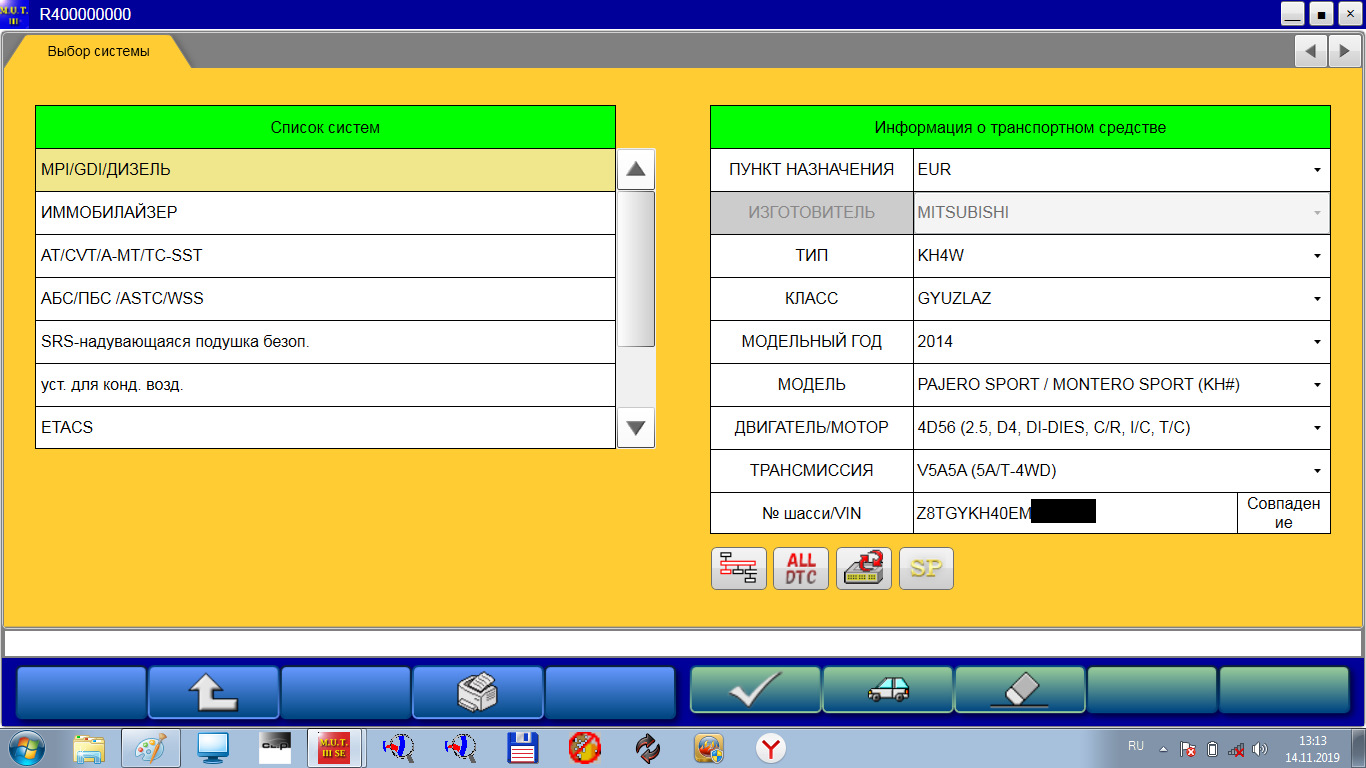This screenshot has width=1366, height=768.
Task: Click the SP special function icon
Action: pos(926,569)
